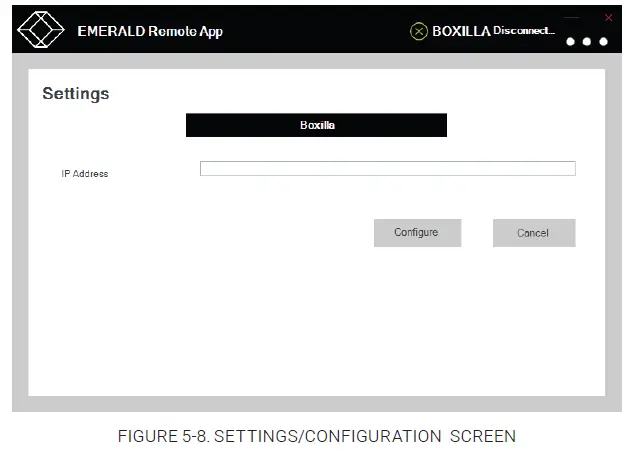Click the IP Address label

(x=85, y=174)
